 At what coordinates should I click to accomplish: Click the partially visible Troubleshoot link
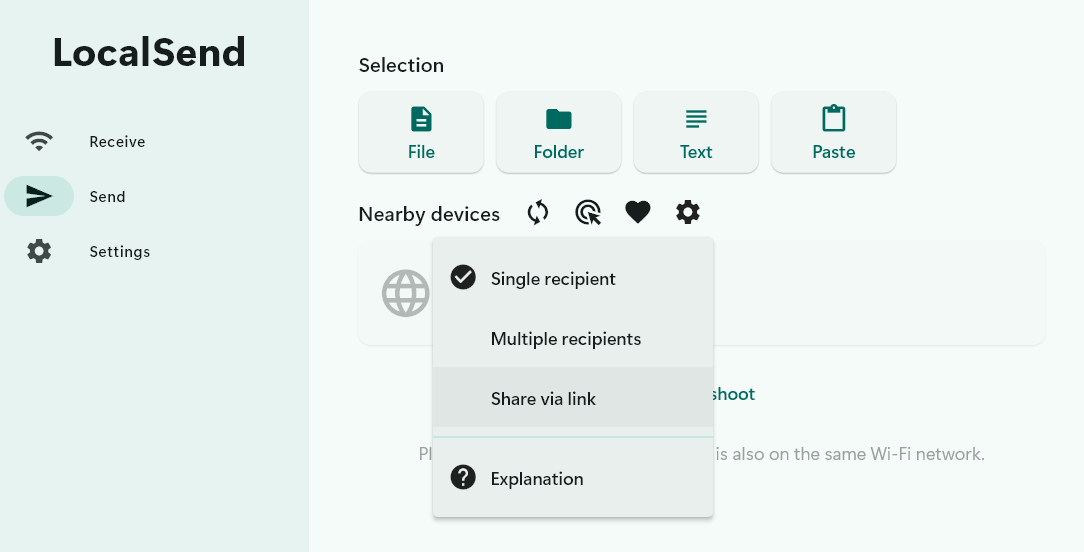(734, 394)
